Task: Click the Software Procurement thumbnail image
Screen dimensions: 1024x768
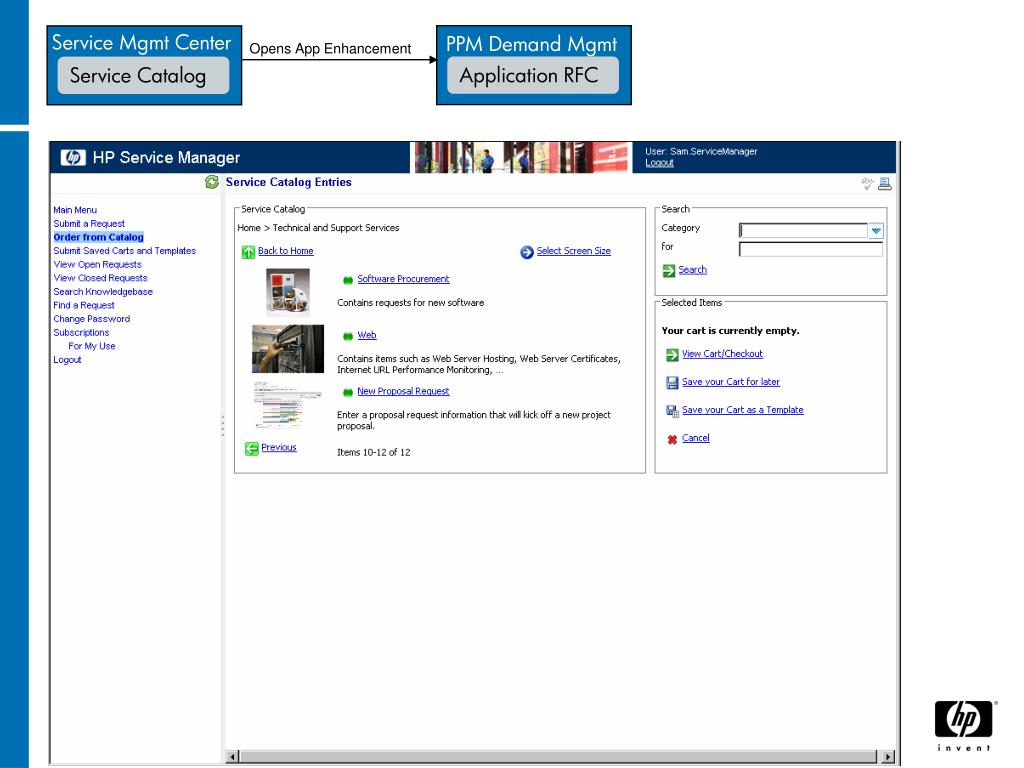Action: (x=288, y=292)
